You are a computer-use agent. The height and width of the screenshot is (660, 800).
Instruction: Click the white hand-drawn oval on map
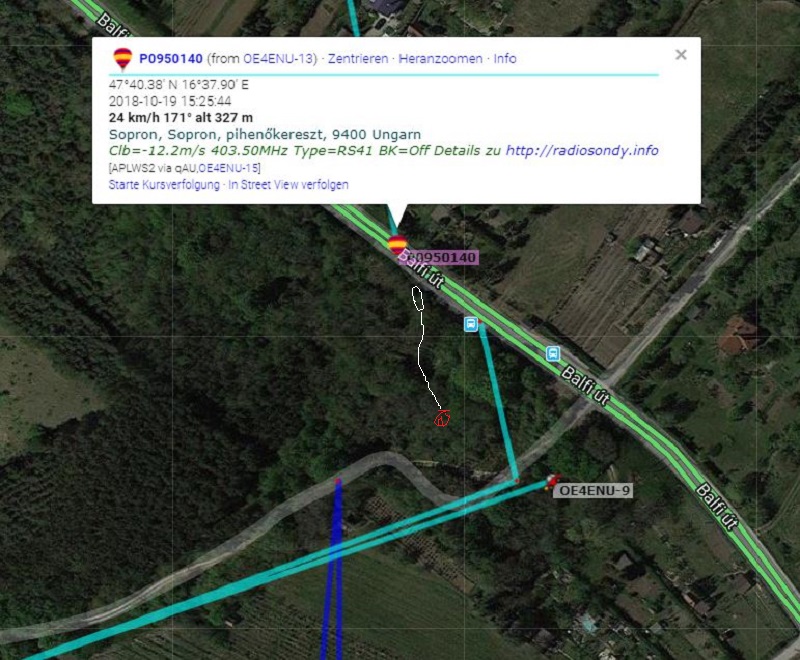[x=418, y=298]
